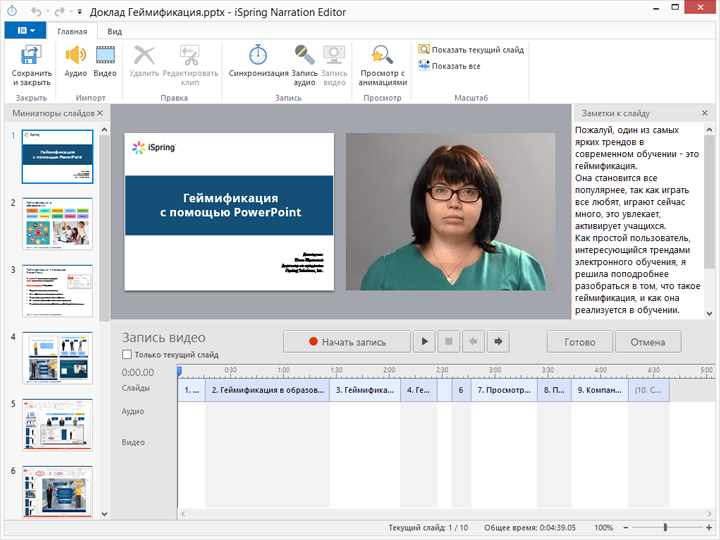Click zoom slider handle in status bar
This screenshot has height=540, width=720.
coord(665,528)
